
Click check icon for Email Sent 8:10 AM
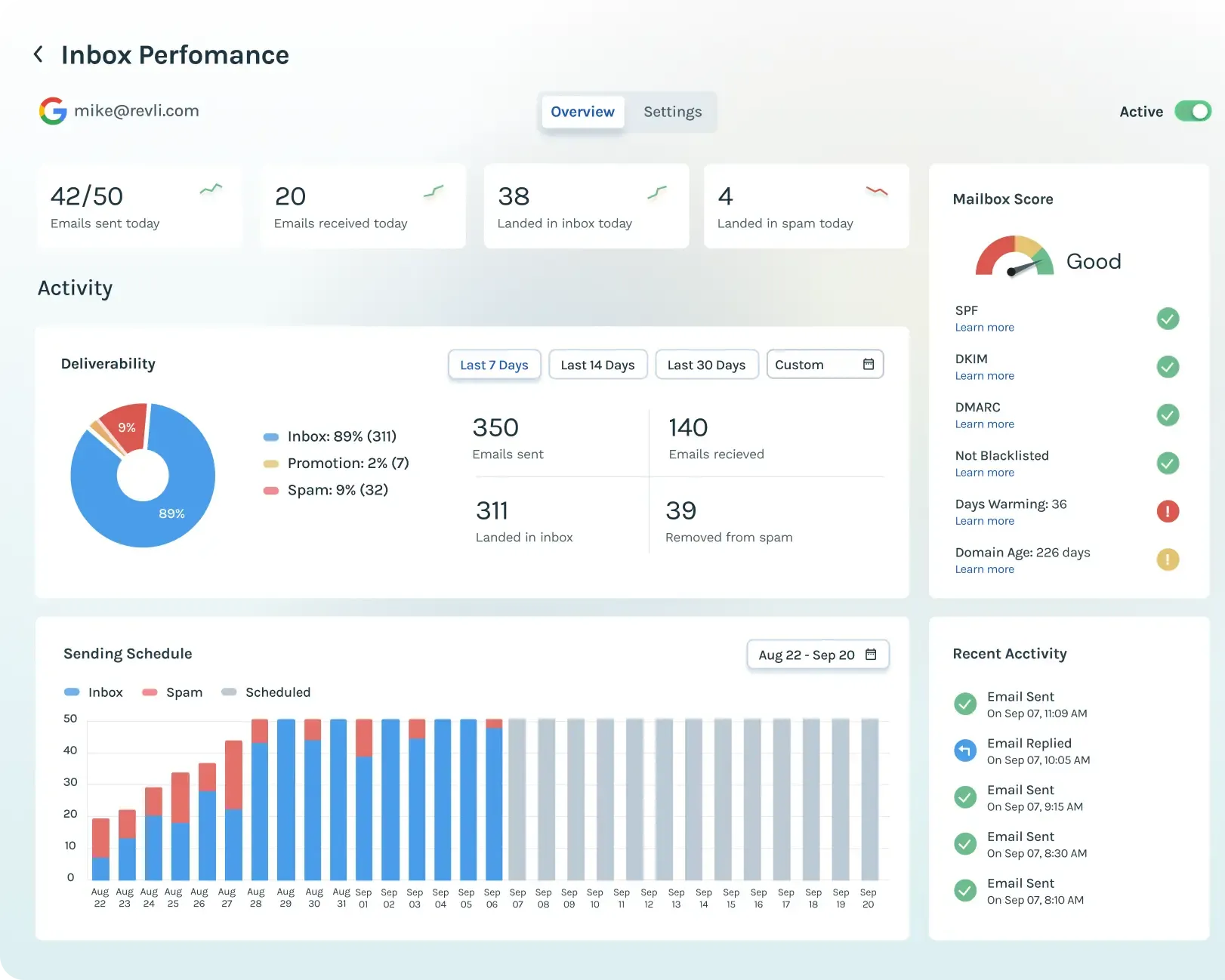965,891
